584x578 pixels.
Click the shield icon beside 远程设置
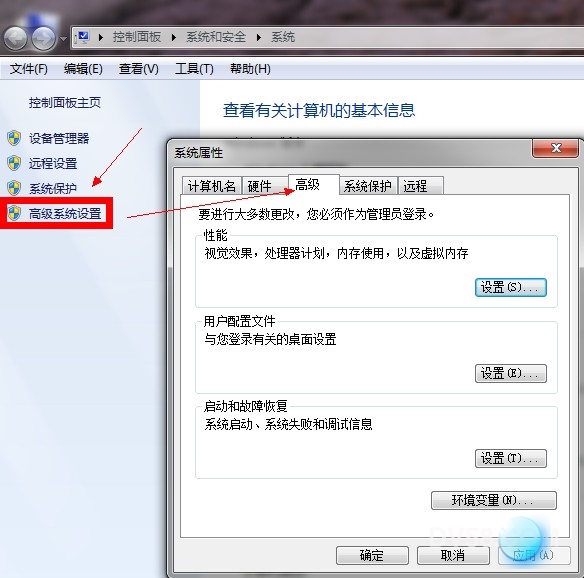(x=14, y=163)
